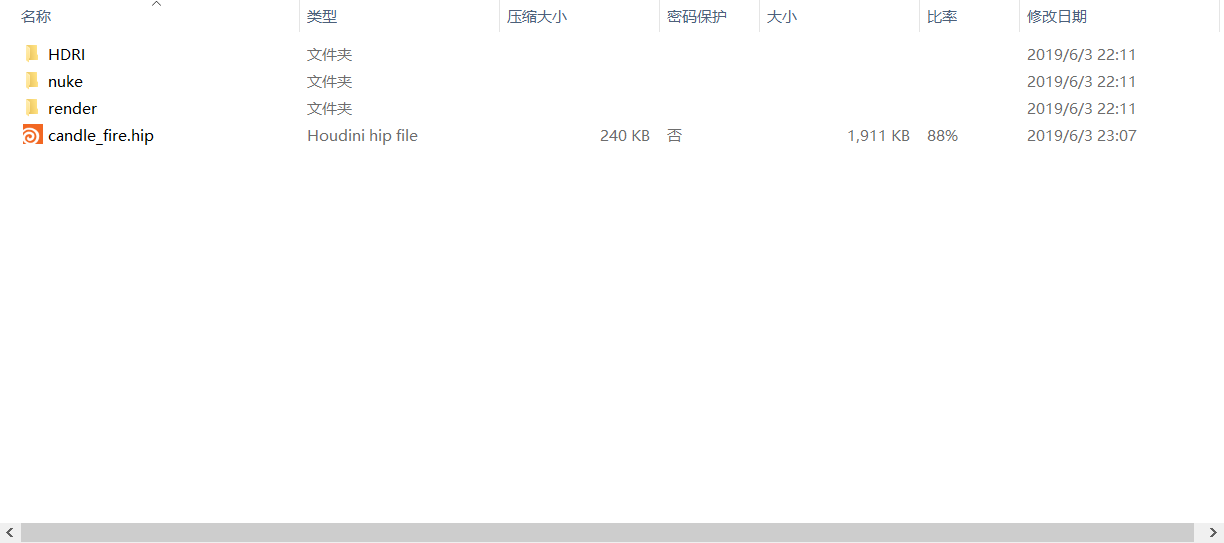Click the 比率 column header

942,17
